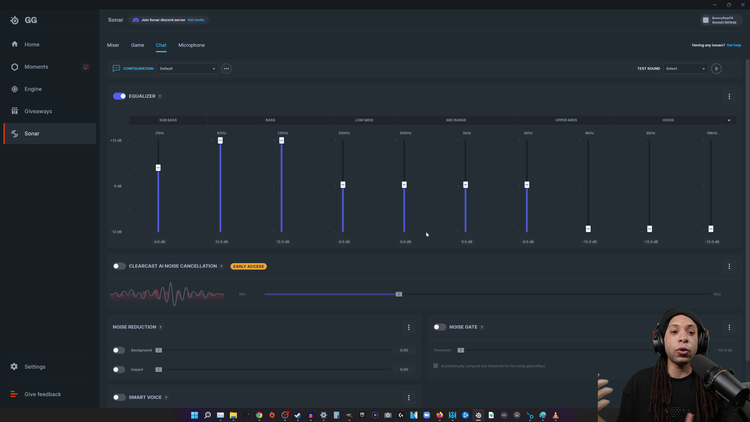Viewport: 750px width, 422px height.
Task: Switch to the Microphone tab
Action: (x=191, y=45)
